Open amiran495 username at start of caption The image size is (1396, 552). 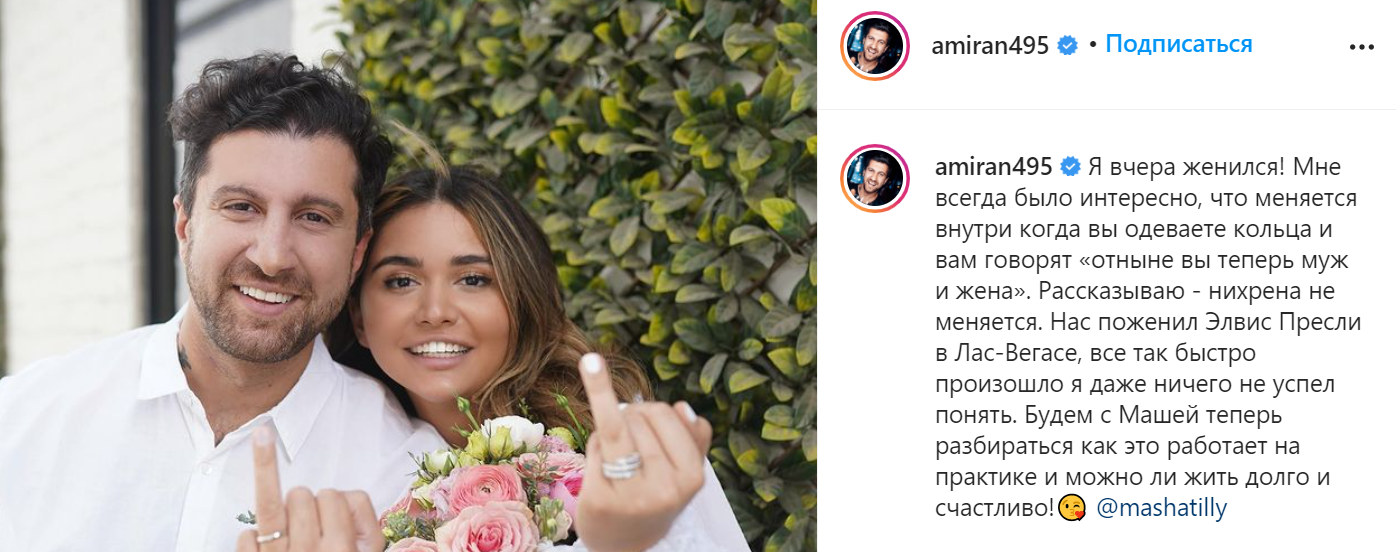pyautogui.click(x=990, y=166)
